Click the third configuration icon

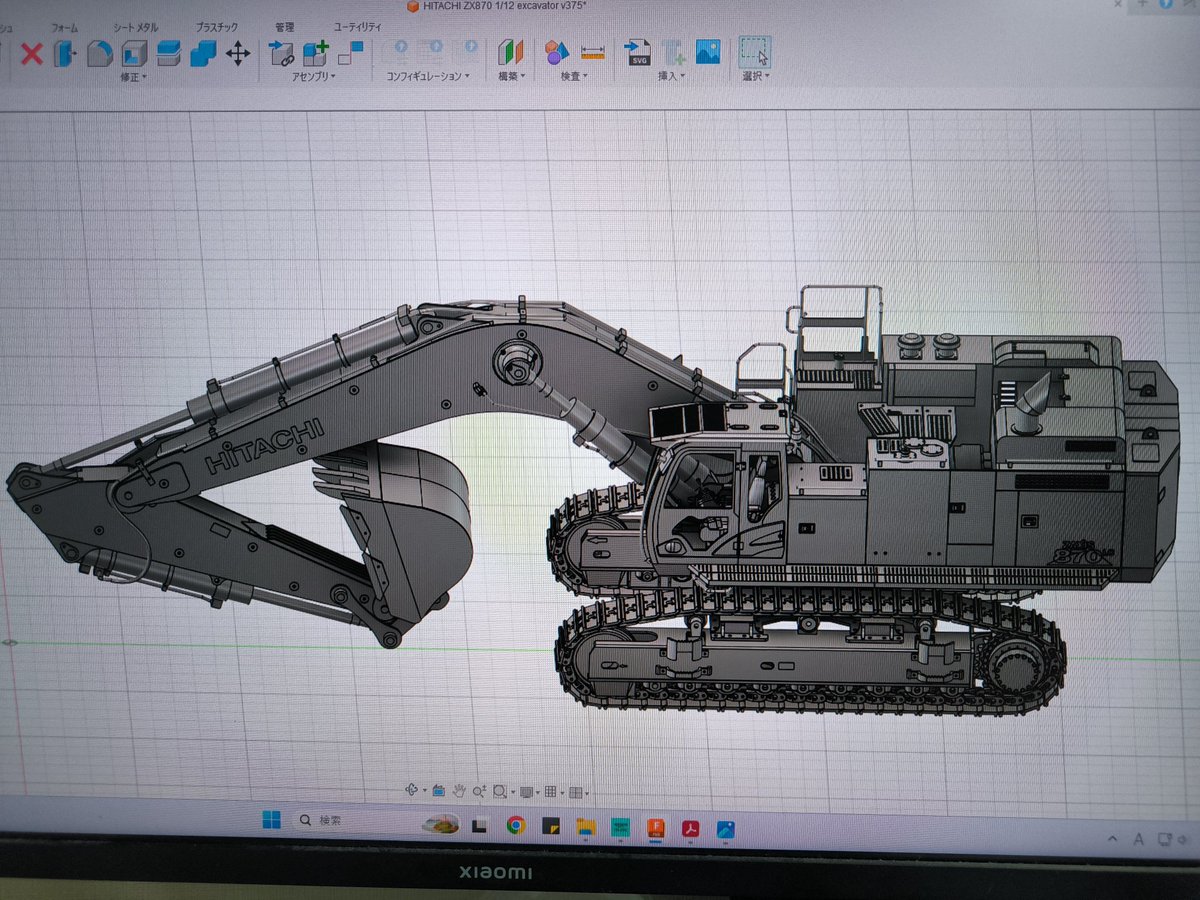coord(469,49)
